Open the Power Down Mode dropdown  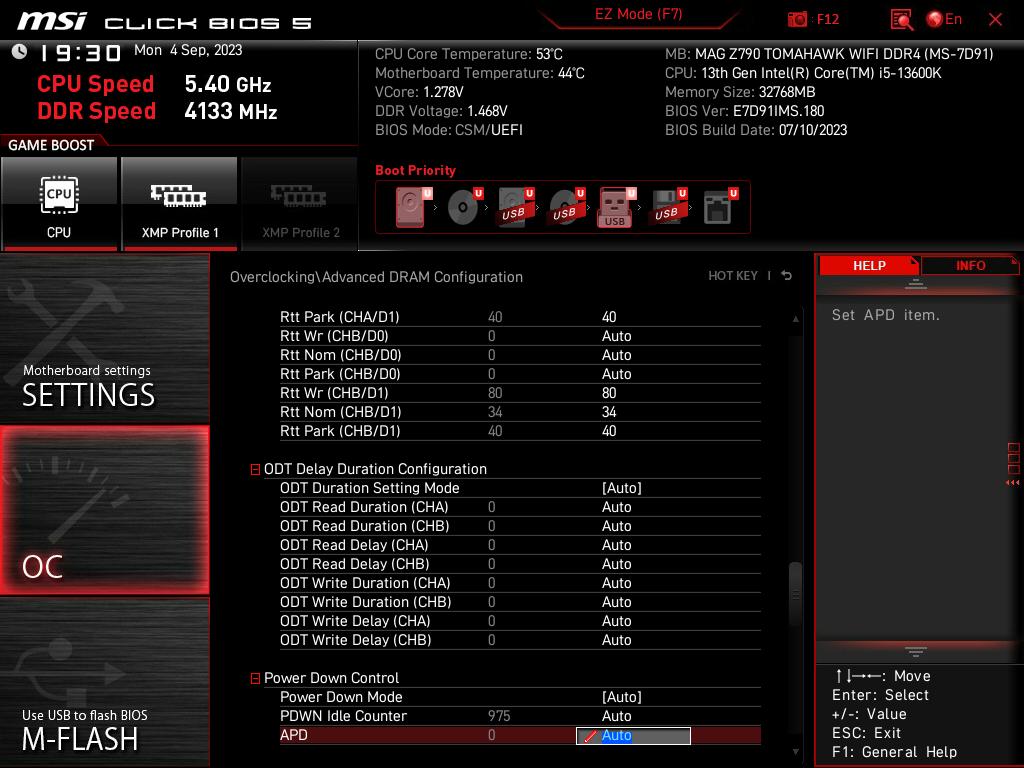coord(622,697)
